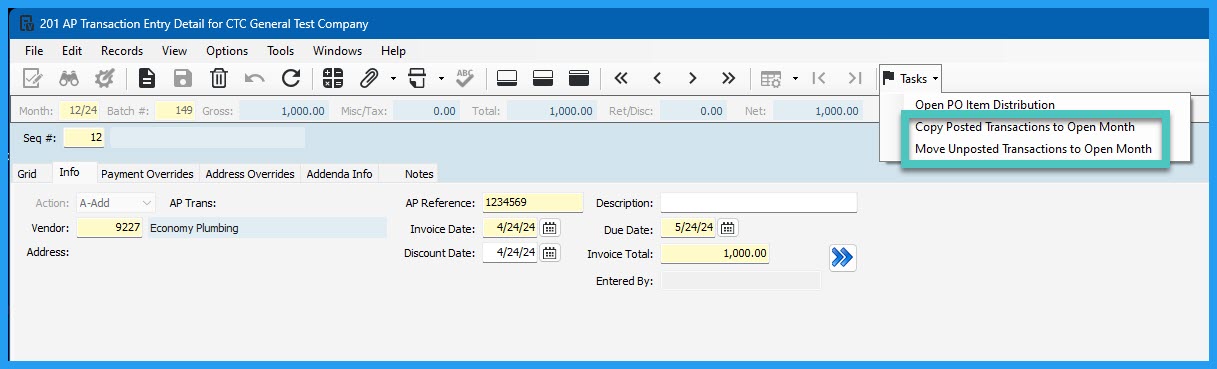
Task: Switch to the Payment Overrides tab
Action: pyautogui.click(x=147, y=174)
